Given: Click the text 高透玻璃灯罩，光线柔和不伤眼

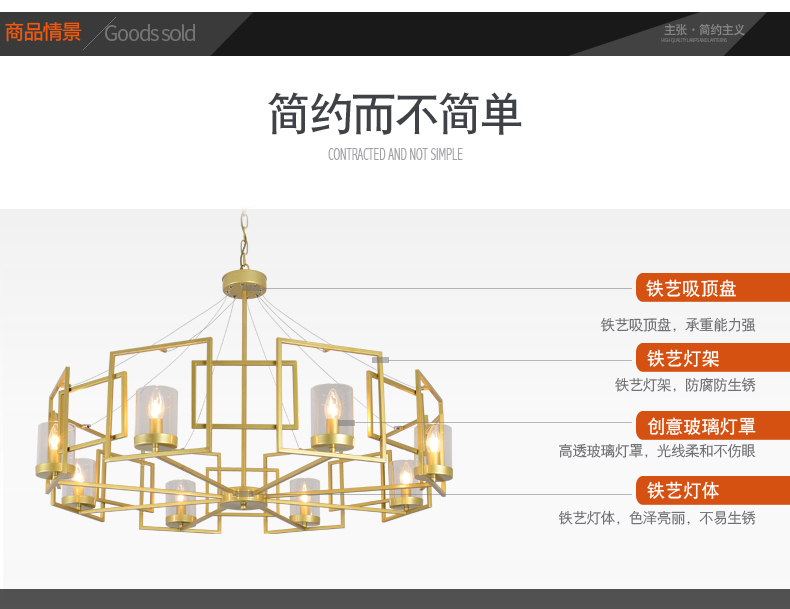Looking at the screenshot, I should 657,451.
